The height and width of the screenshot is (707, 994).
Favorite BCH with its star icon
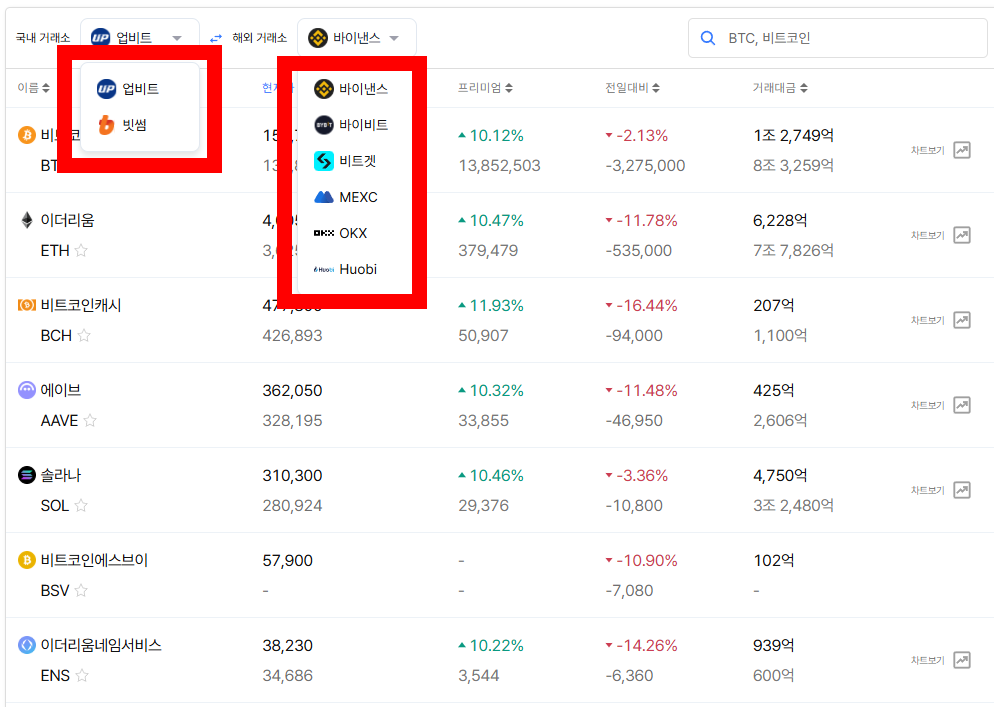pyautogui.click(x=84, y=335)
